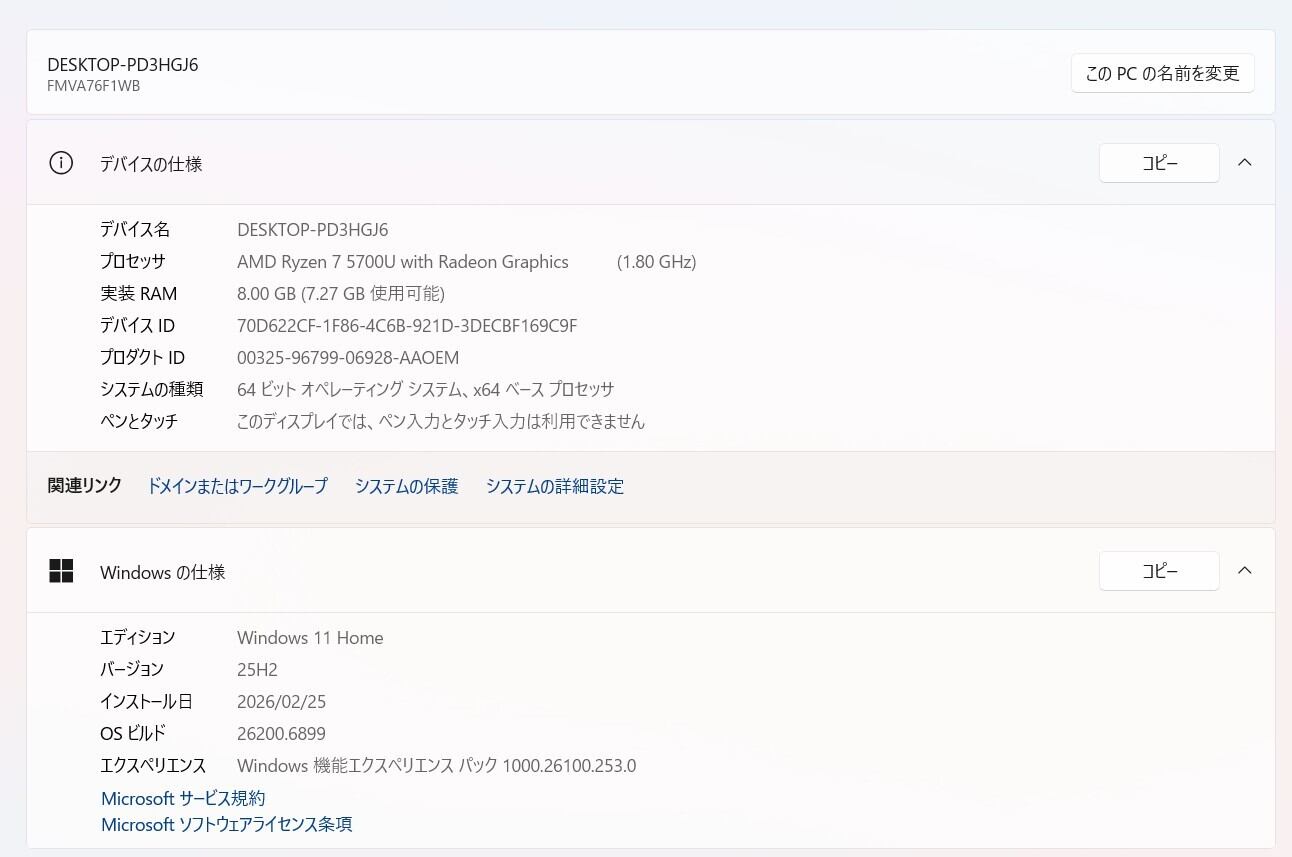1292x857 pixels.
Task: Click the Windows logo icon beside Windows の仕様
Action: pos(61,571)
